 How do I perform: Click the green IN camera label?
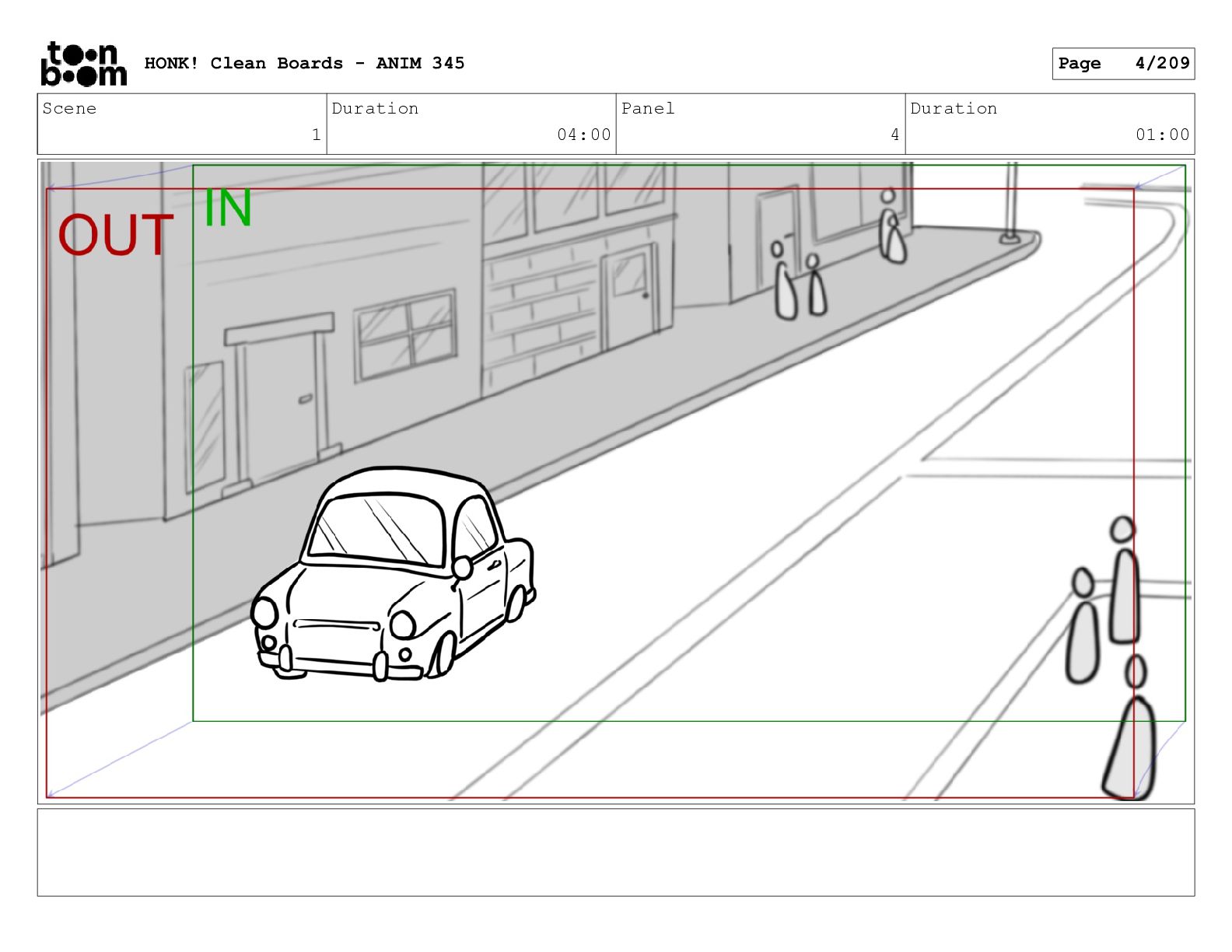[227, 208]
